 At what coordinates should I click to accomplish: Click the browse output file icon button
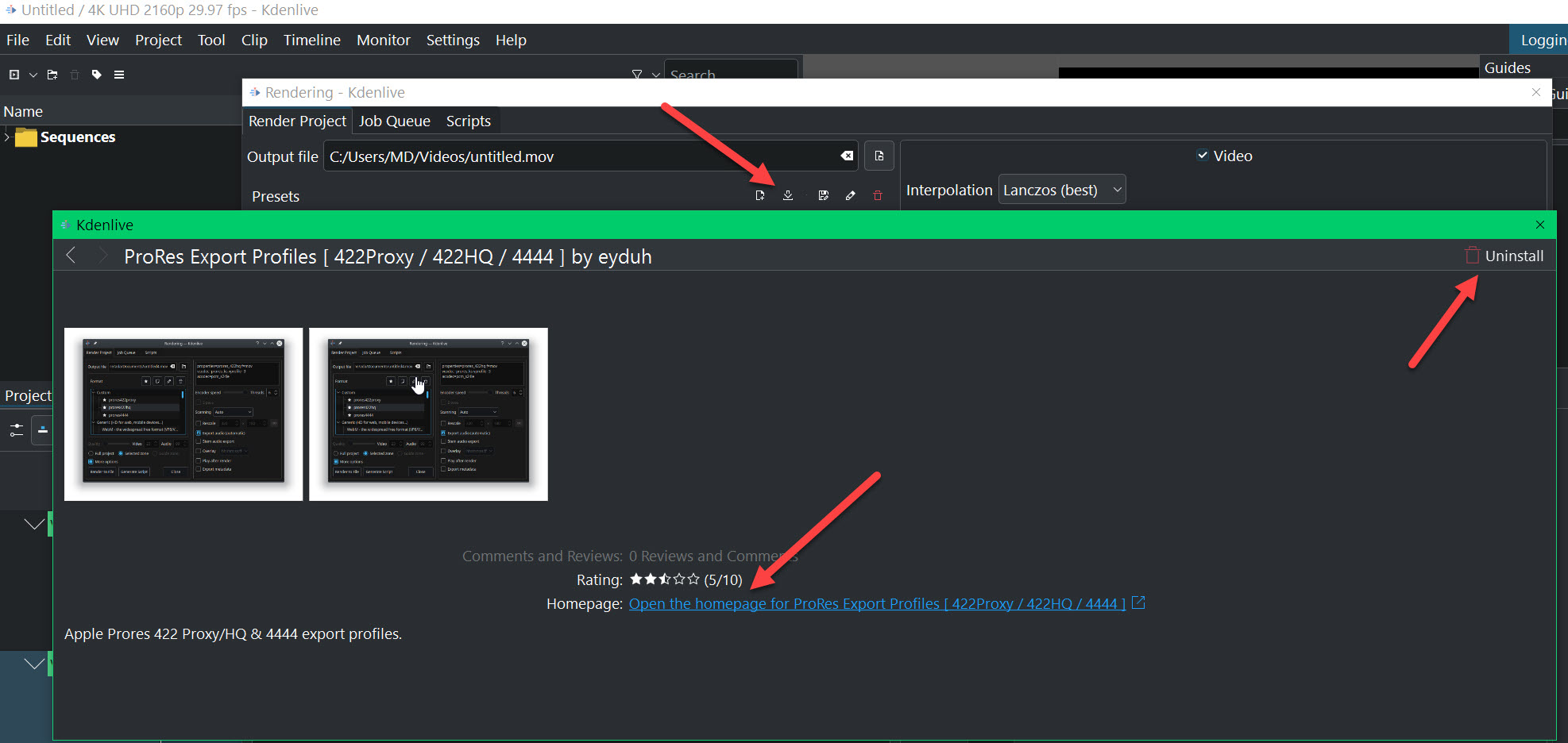pos(879,156)
